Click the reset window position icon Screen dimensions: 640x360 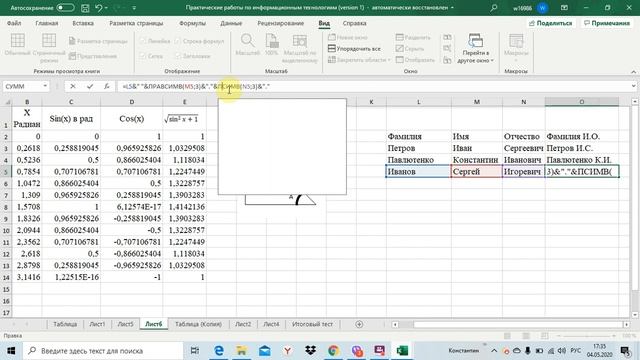click(x=447, y=60)
